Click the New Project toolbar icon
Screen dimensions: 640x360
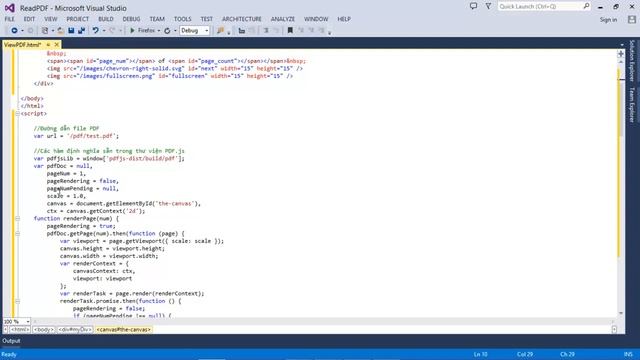point(45,31)
